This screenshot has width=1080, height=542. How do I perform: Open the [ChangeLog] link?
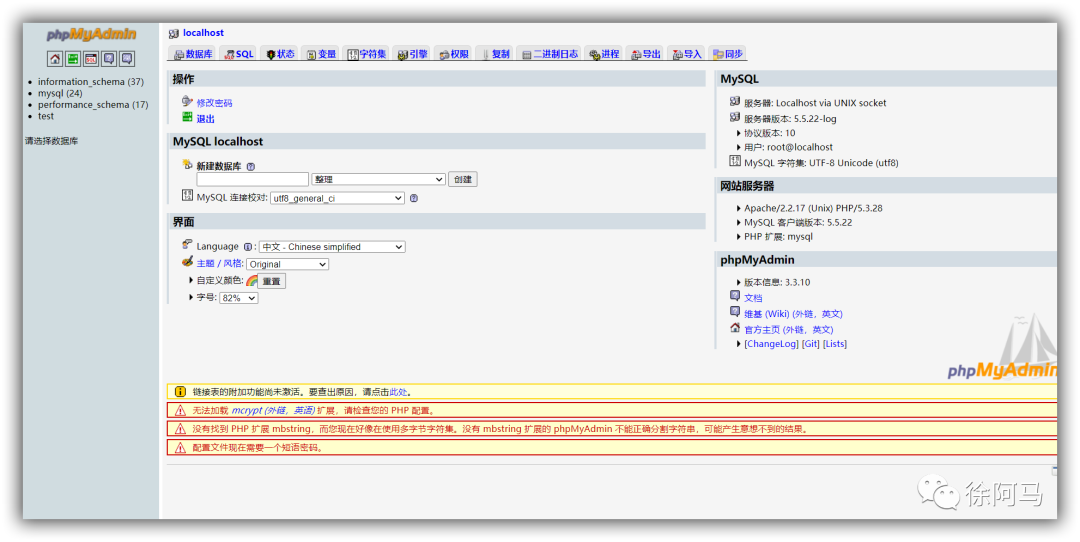[771, 344]
